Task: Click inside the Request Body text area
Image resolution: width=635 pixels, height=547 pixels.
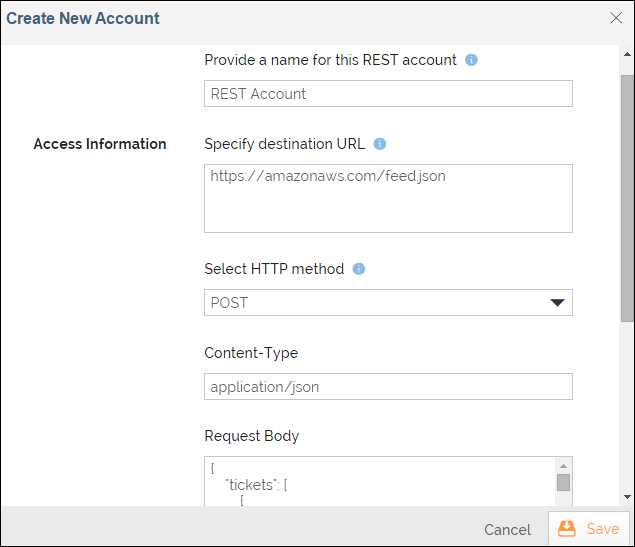Action: [x=380, y=482]
